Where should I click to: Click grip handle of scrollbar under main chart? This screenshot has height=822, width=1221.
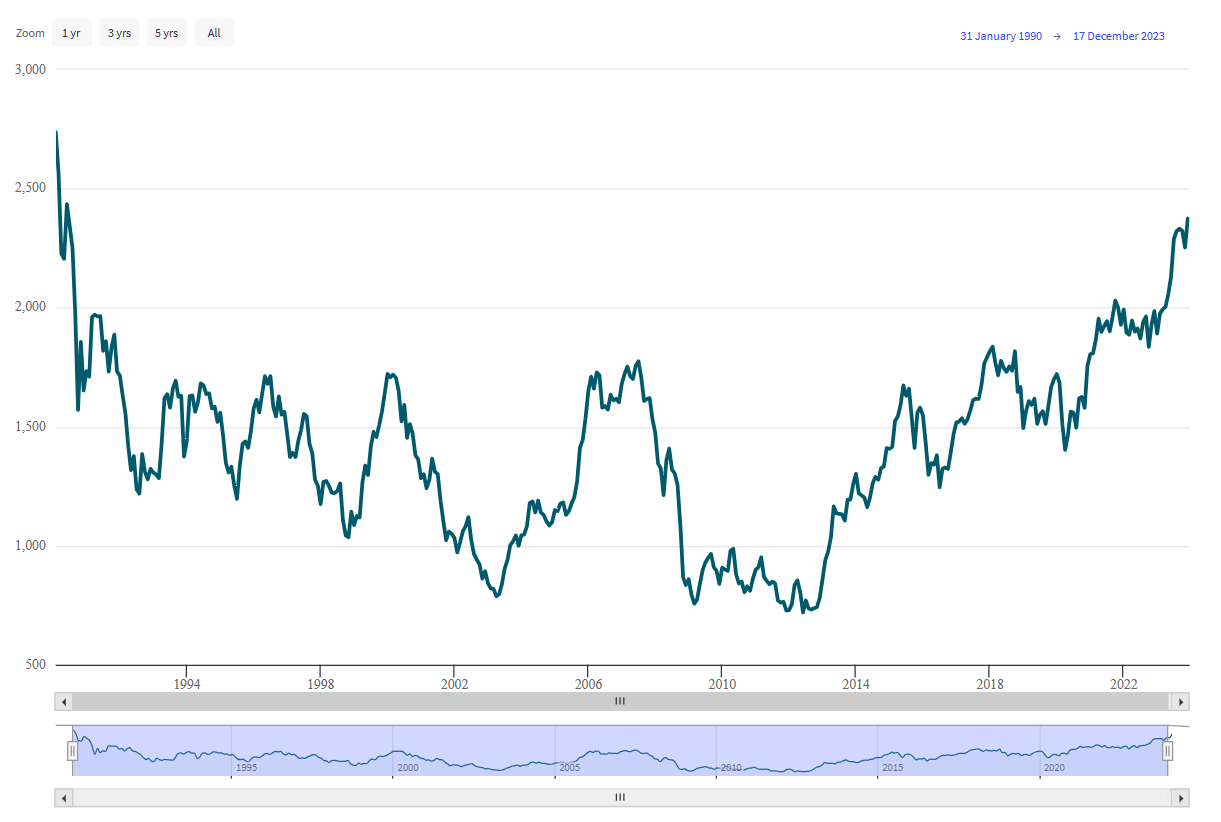[x=620, y=702]
